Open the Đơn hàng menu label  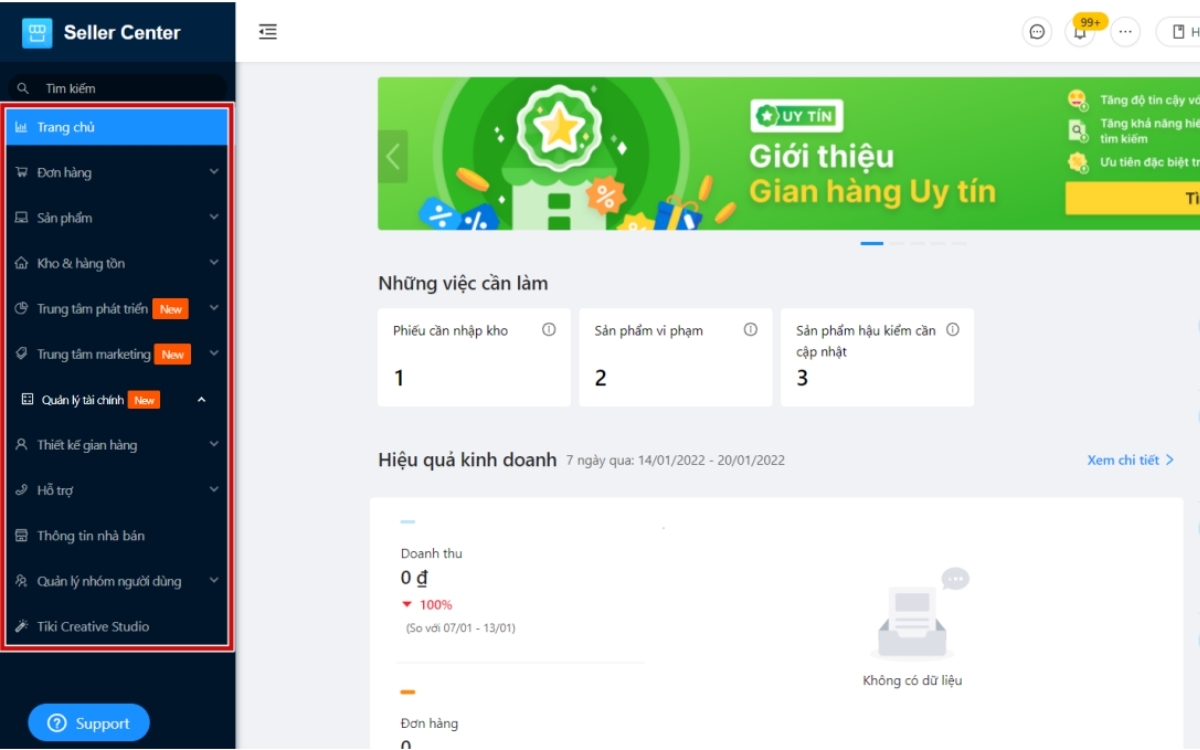64,173
